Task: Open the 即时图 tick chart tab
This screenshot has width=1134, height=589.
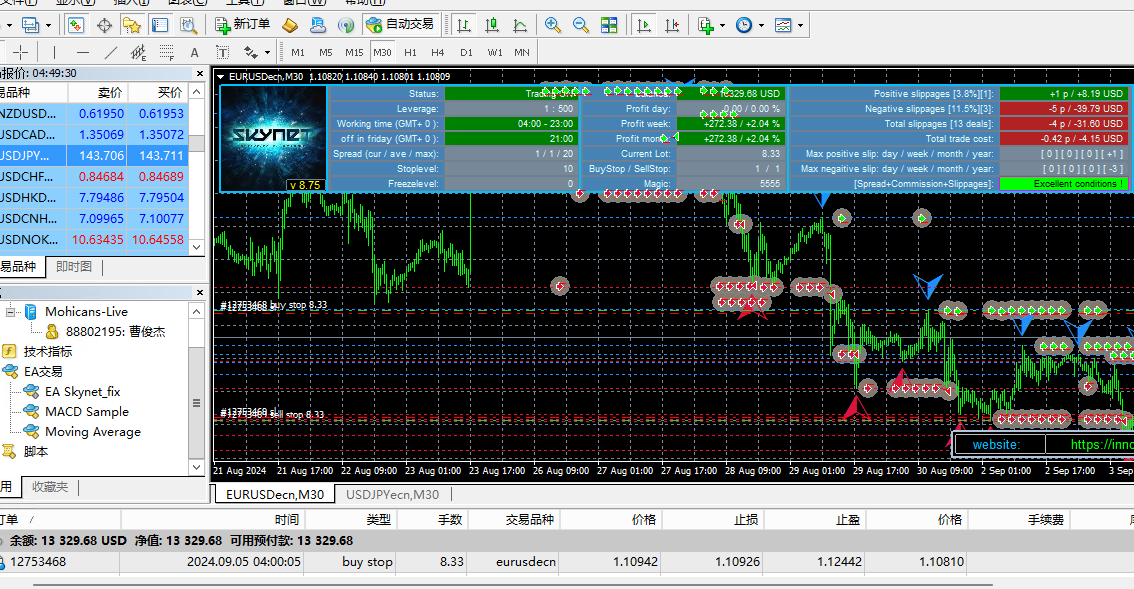Action: pyautogui.click(x=74, y=266)
